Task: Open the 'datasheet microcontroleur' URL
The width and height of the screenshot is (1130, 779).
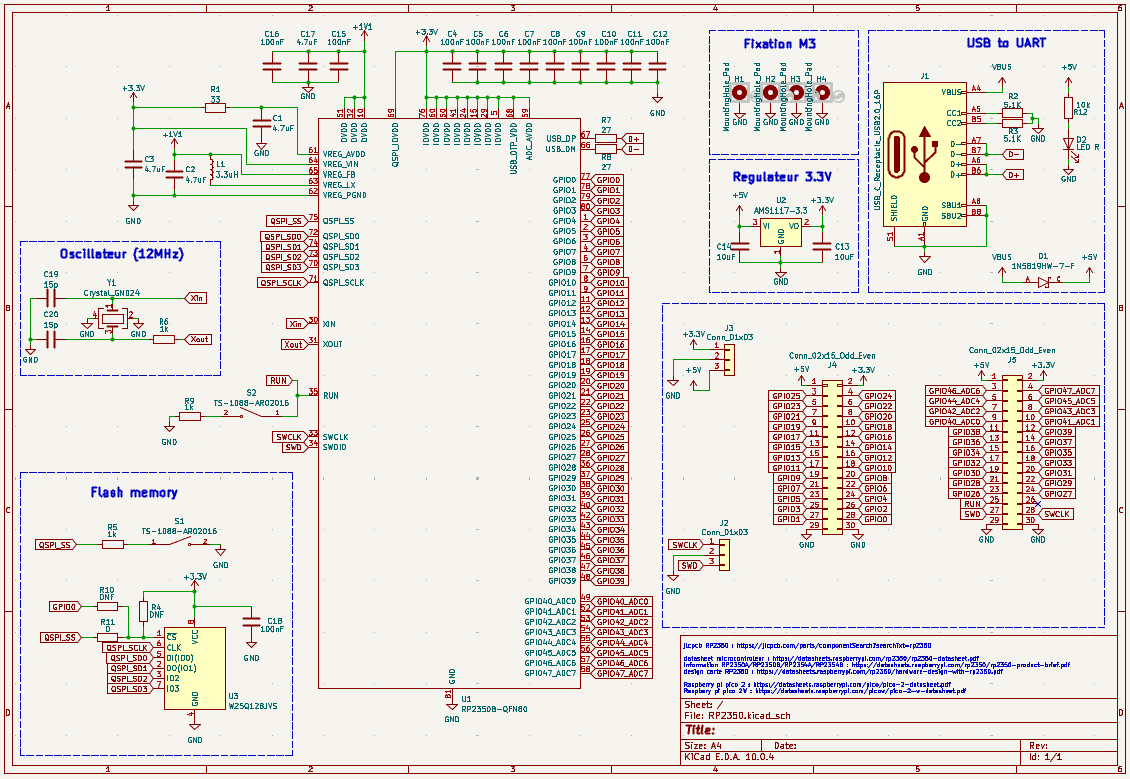Action: 831,659
